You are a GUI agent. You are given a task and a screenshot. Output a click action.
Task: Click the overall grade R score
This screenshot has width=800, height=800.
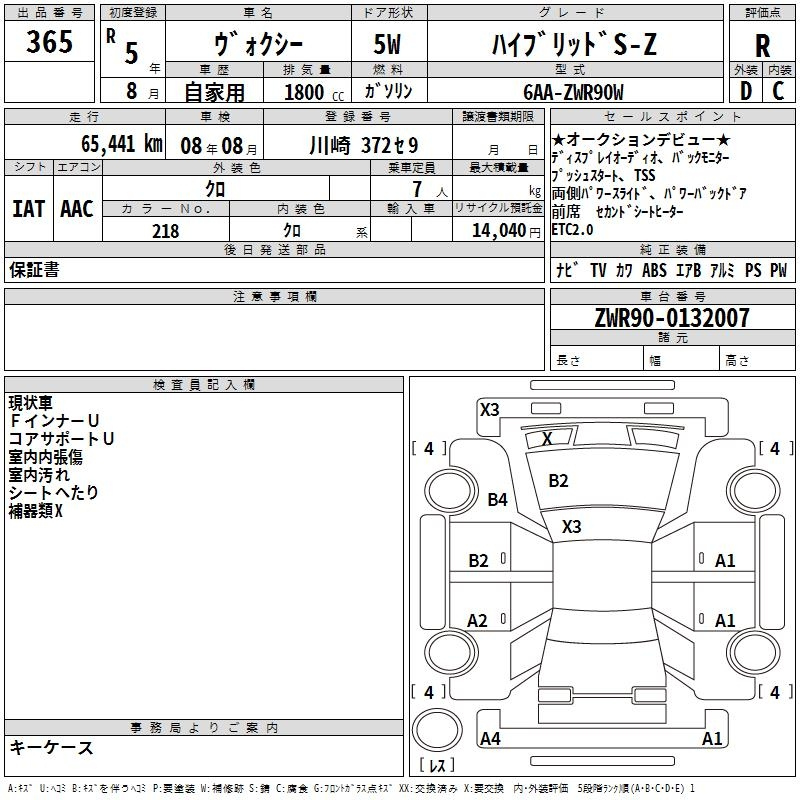click(x=762, y=45)
